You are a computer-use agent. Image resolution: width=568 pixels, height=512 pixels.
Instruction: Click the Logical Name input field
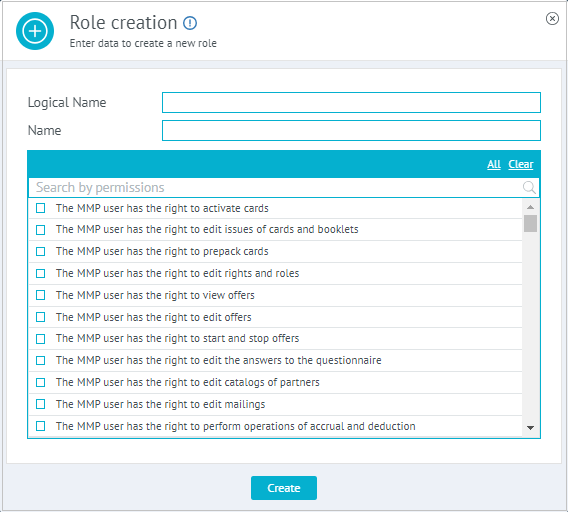[x=351, y=103]
